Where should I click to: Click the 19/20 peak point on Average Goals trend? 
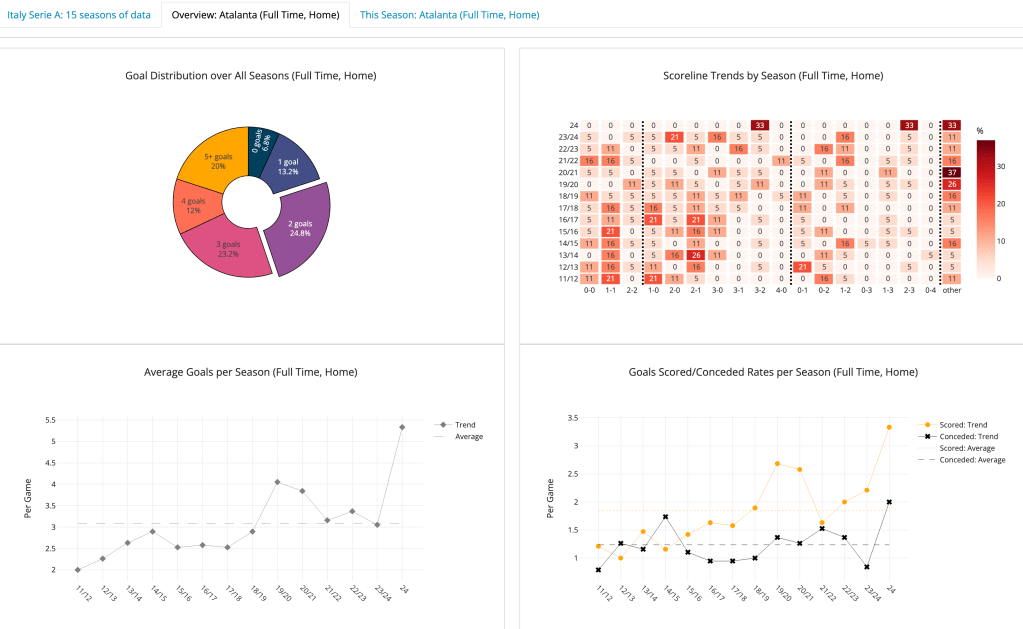pos(277,482)
